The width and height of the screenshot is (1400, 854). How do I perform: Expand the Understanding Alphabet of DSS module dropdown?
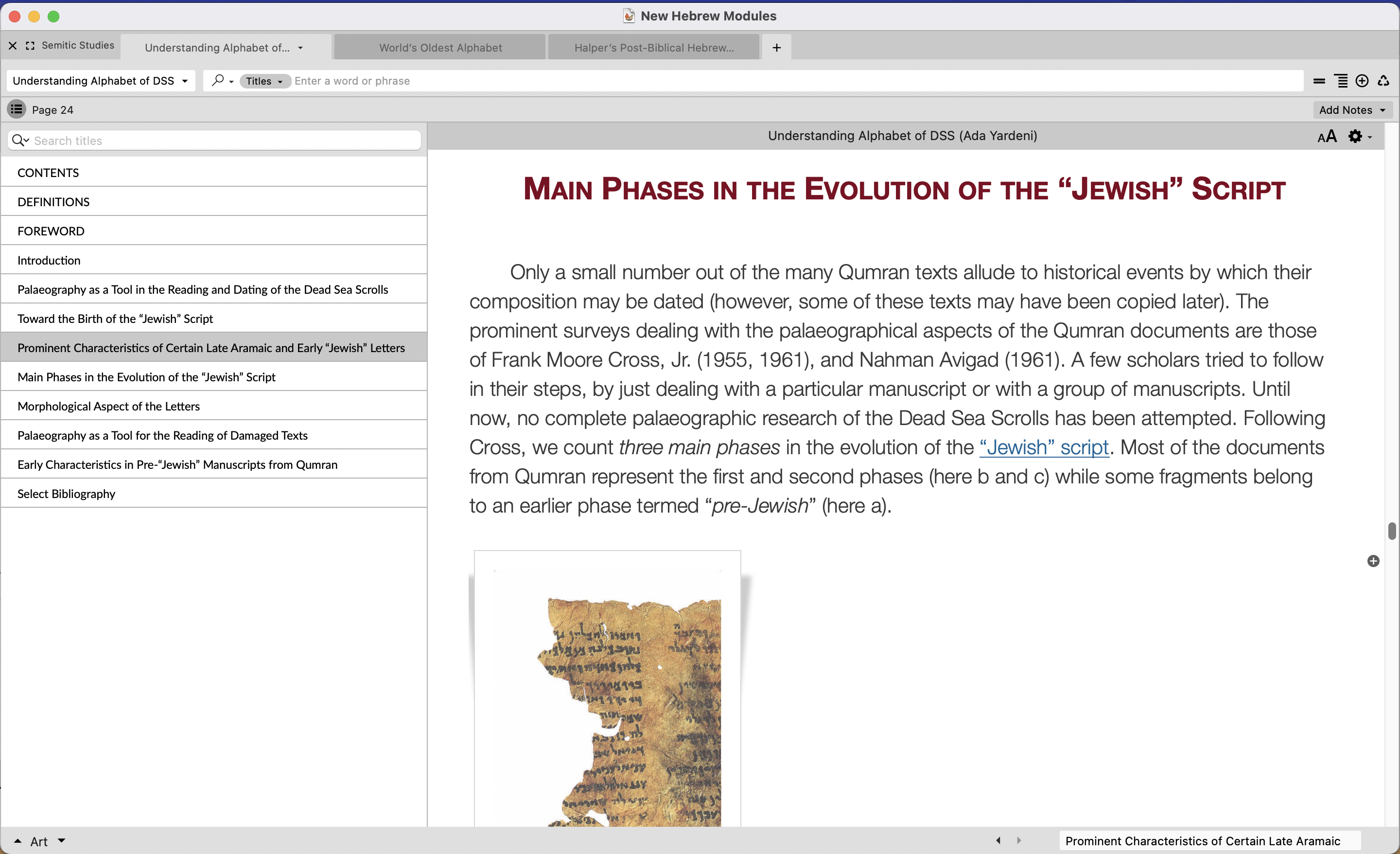[x=100, y=81]
